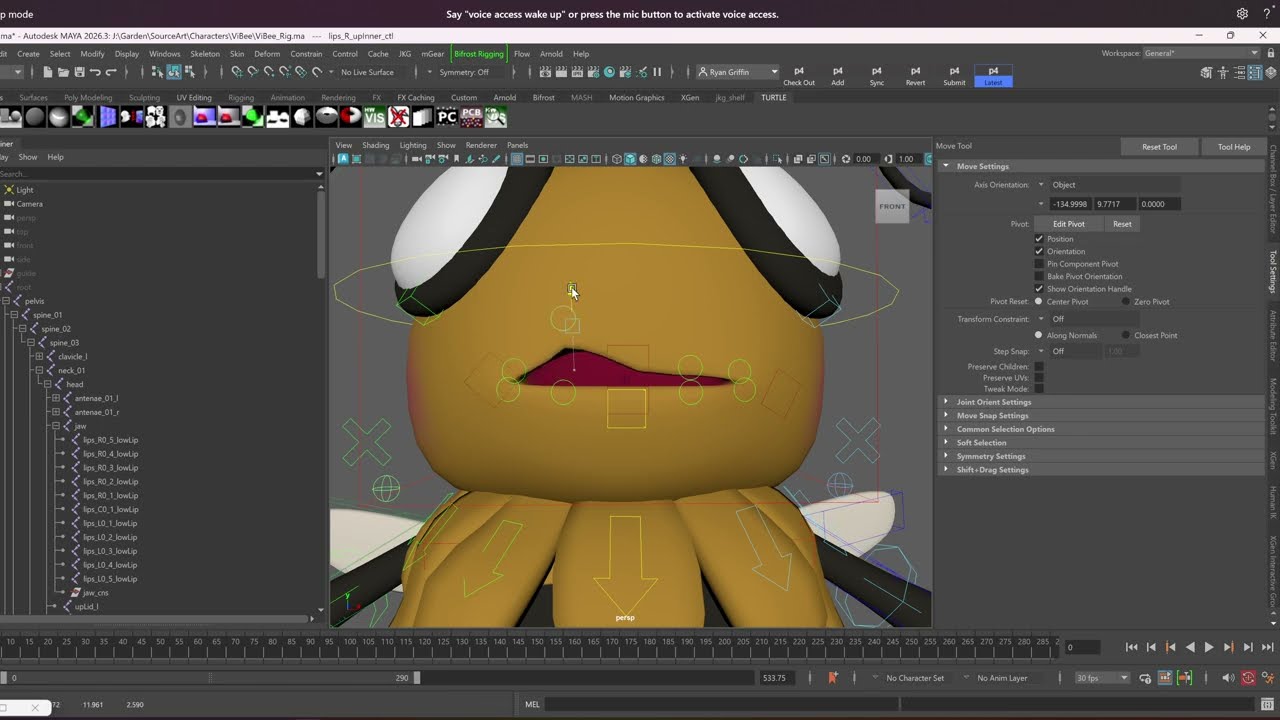Click the Save Scene floppy icon
The height and width of the screenshot is (720, 1280).
79,72
